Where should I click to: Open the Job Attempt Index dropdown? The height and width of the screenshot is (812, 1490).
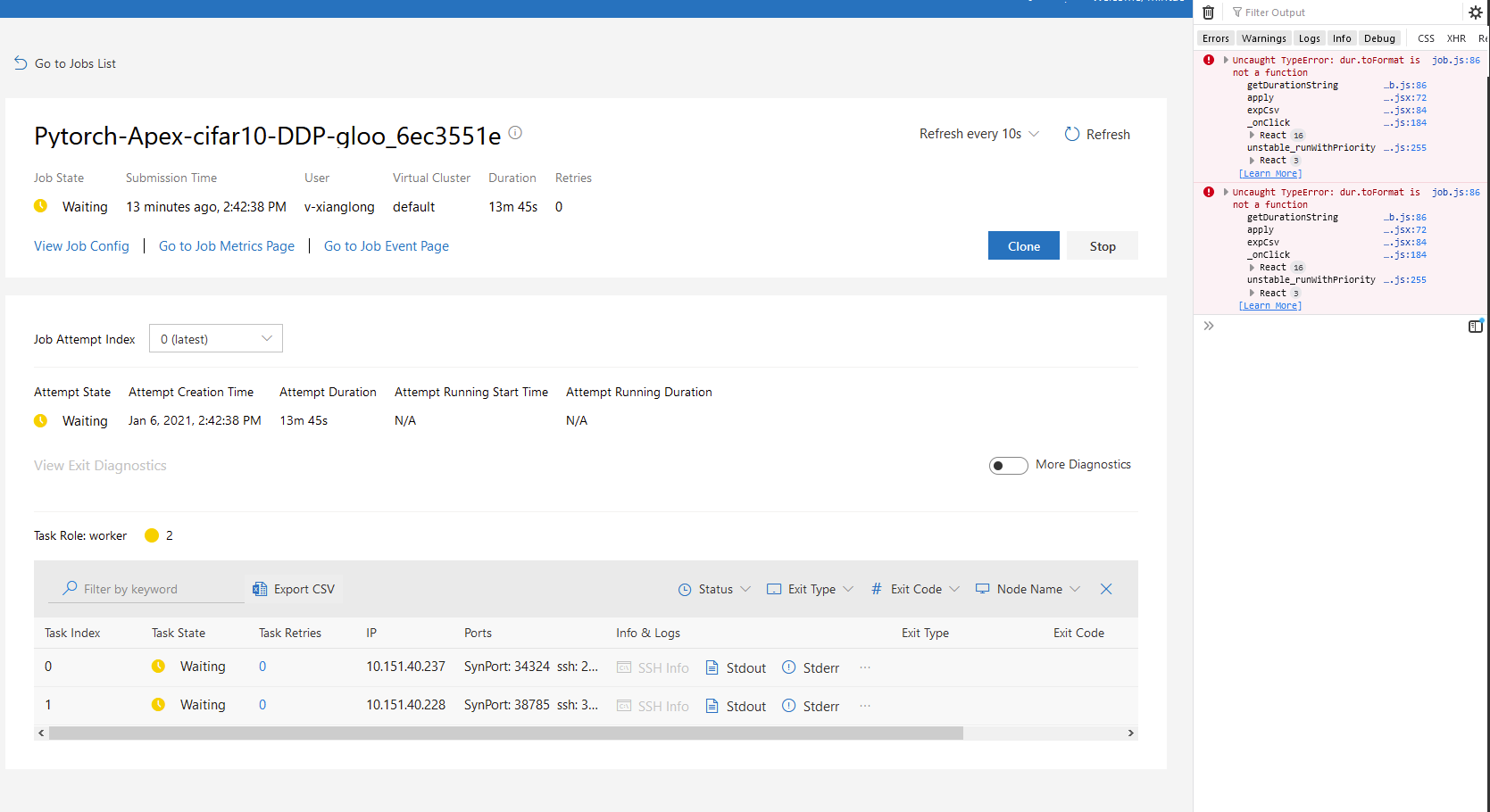click(215, 338)
